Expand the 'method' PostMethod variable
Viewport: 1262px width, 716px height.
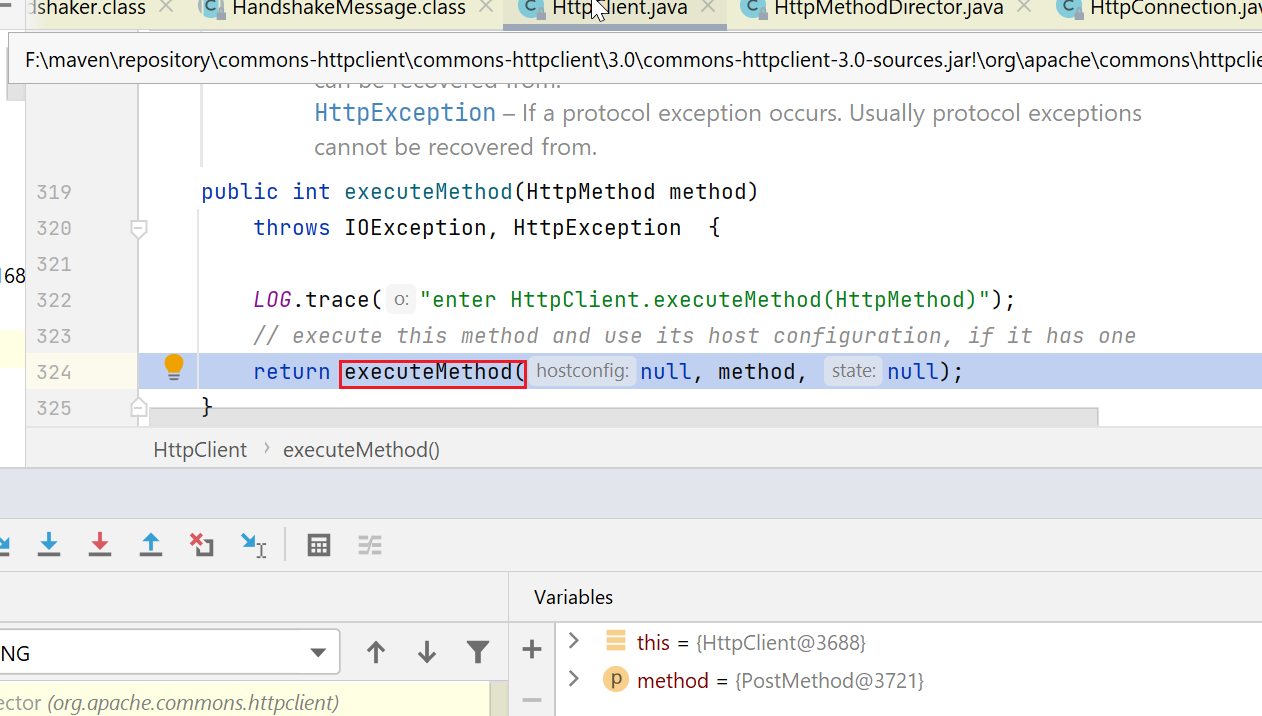(x=573, y=679)
